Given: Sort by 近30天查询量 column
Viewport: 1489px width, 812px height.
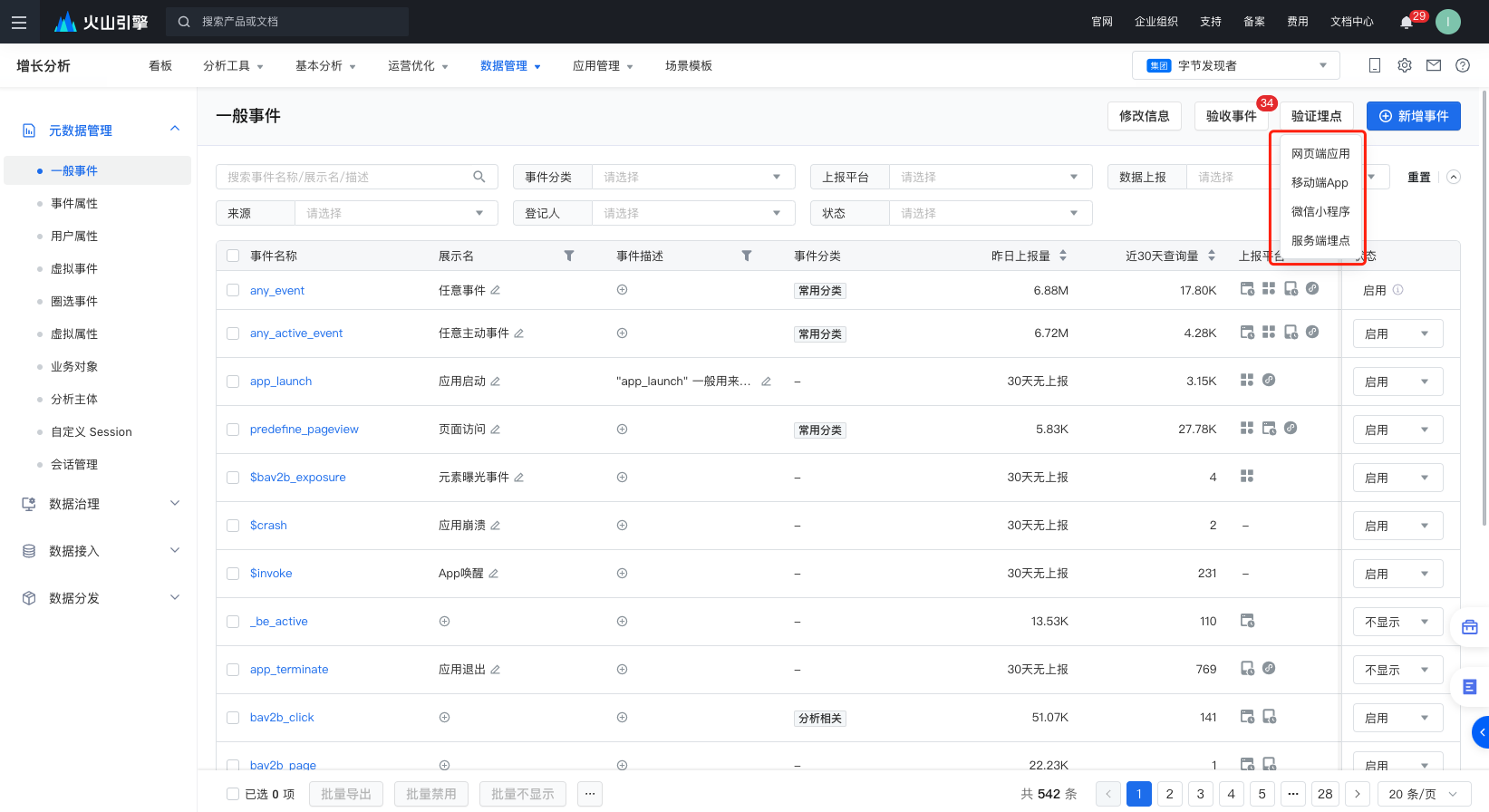Looking at the screenshot, I should click(1212, 256).
